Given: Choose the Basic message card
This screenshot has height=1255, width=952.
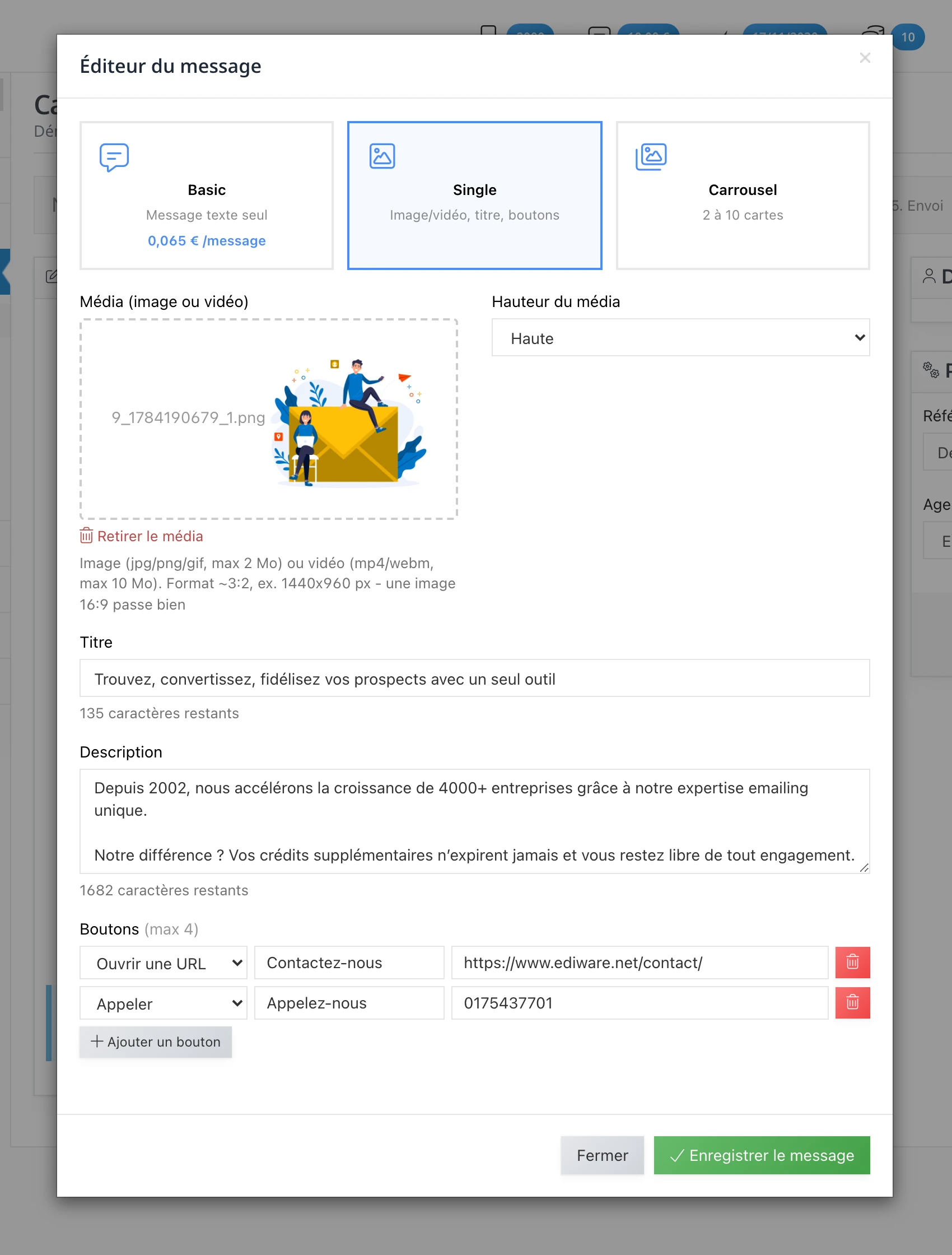Looking at the screenshot, I should pos(207,195).
